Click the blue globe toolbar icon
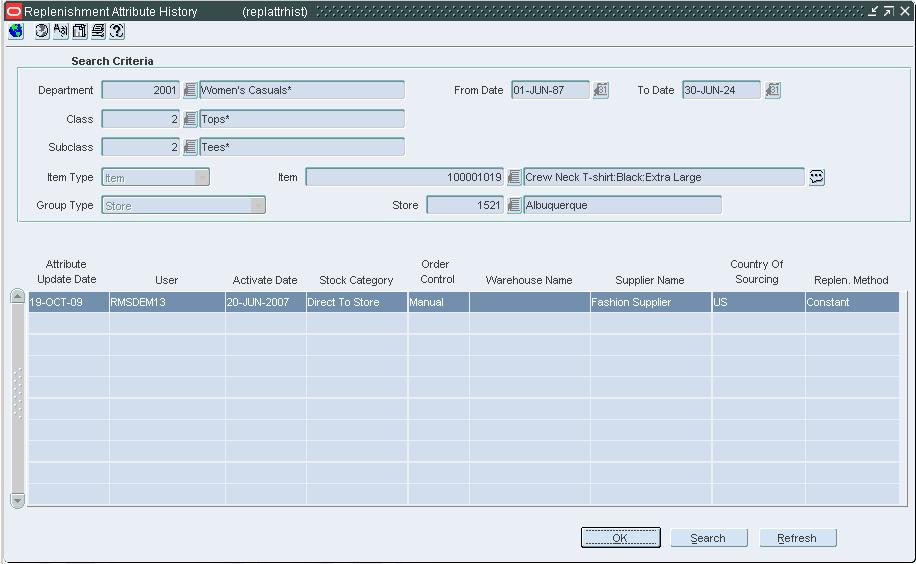Screen dimensions: 916x564 click(16, 31)
